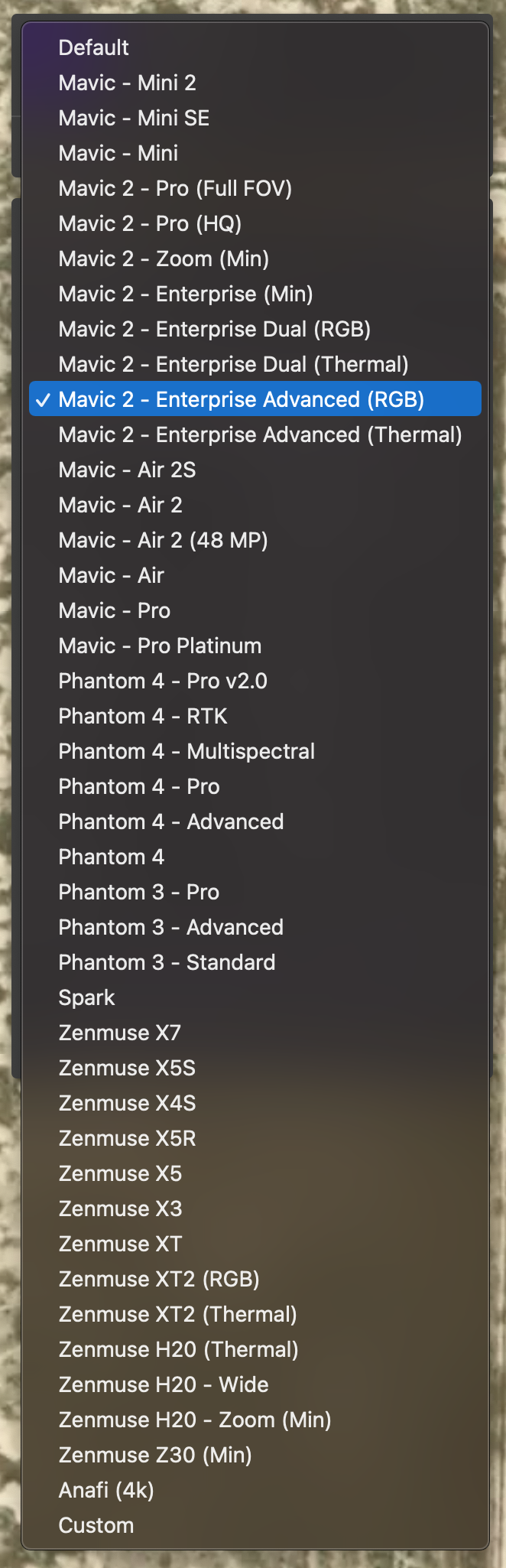Choose Zenmuse H20 - Wide camera
Image resolution: width=506 pixels, height=1568 pixels.
coord(255,1384)
